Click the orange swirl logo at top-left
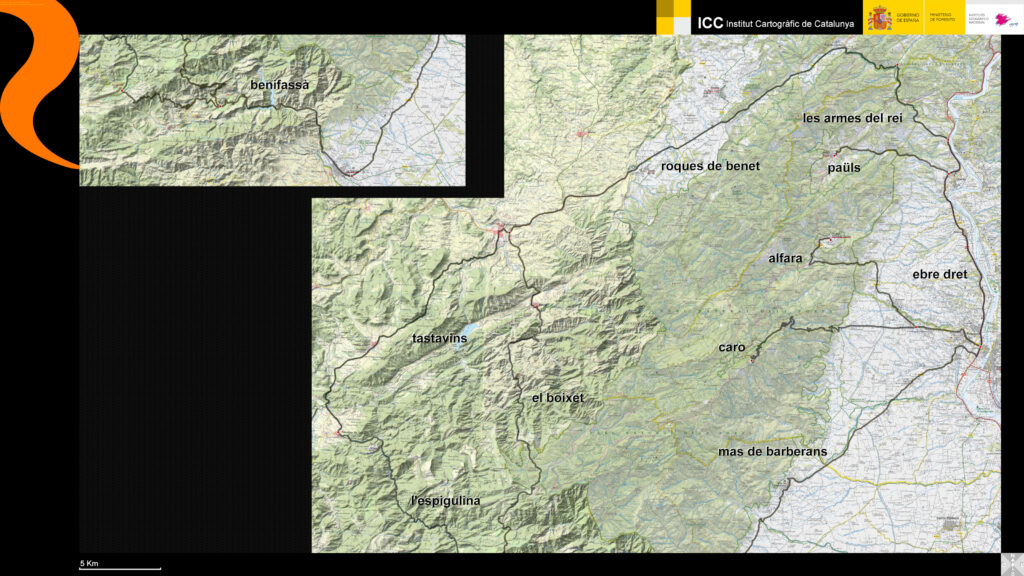This screenshot has height=576, width=1024. pos(38,80)
